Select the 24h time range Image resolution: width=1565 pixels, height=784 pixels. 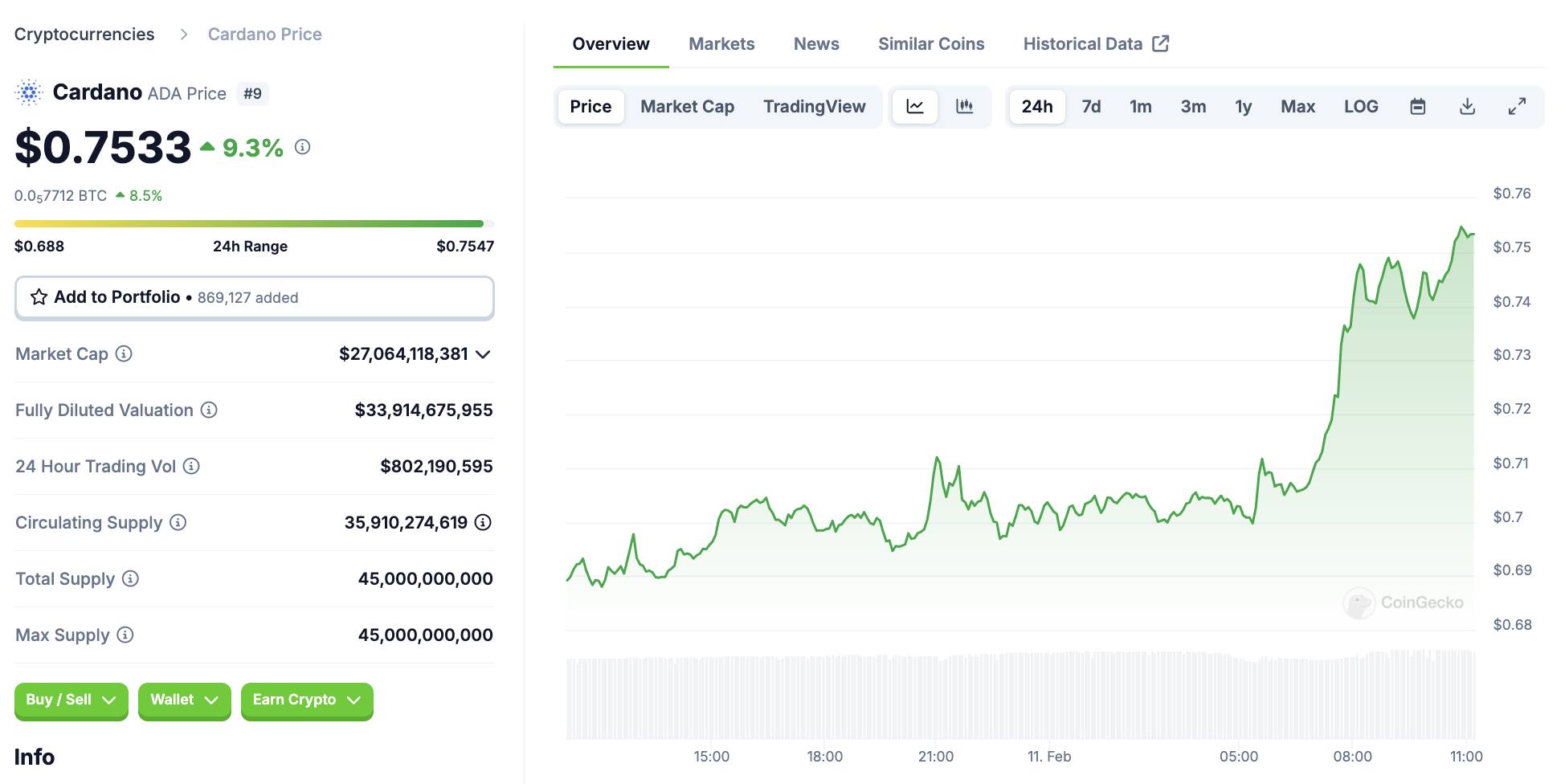[x=1037, y=106]
